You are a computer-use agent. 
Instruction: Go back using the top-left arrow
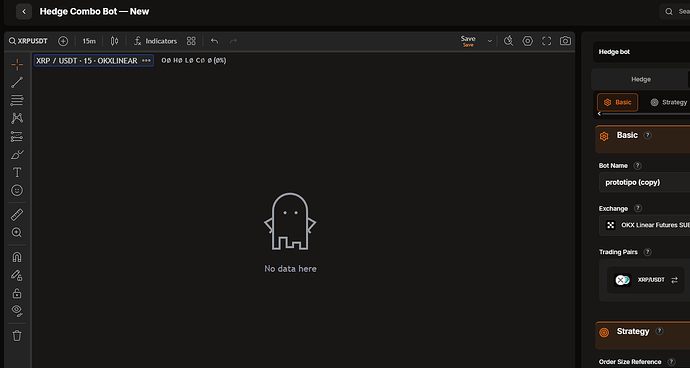point(24,11)
